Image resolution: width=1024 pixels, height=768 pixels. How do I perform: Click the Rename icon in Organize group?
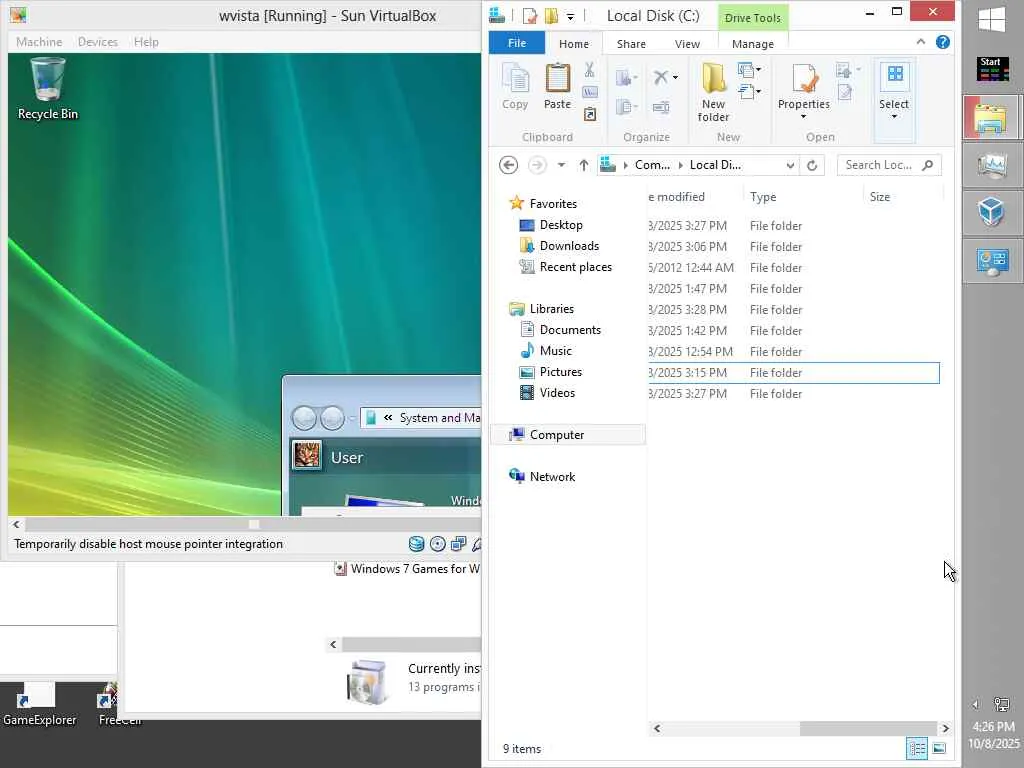click(x=661, y=107)
